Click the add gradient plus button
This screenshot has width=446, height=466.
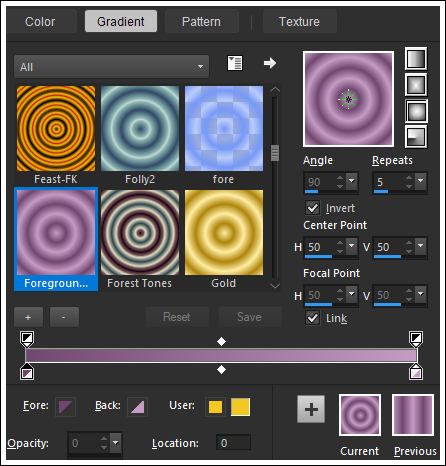pos(28,317)
